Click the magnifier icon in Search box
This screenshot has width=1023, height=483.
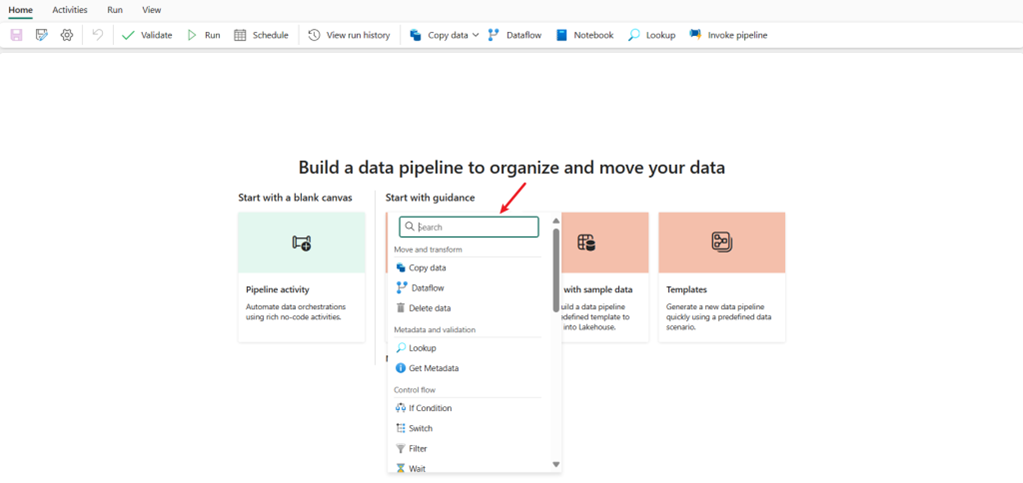pyautogui.click(x=410, y=227)
